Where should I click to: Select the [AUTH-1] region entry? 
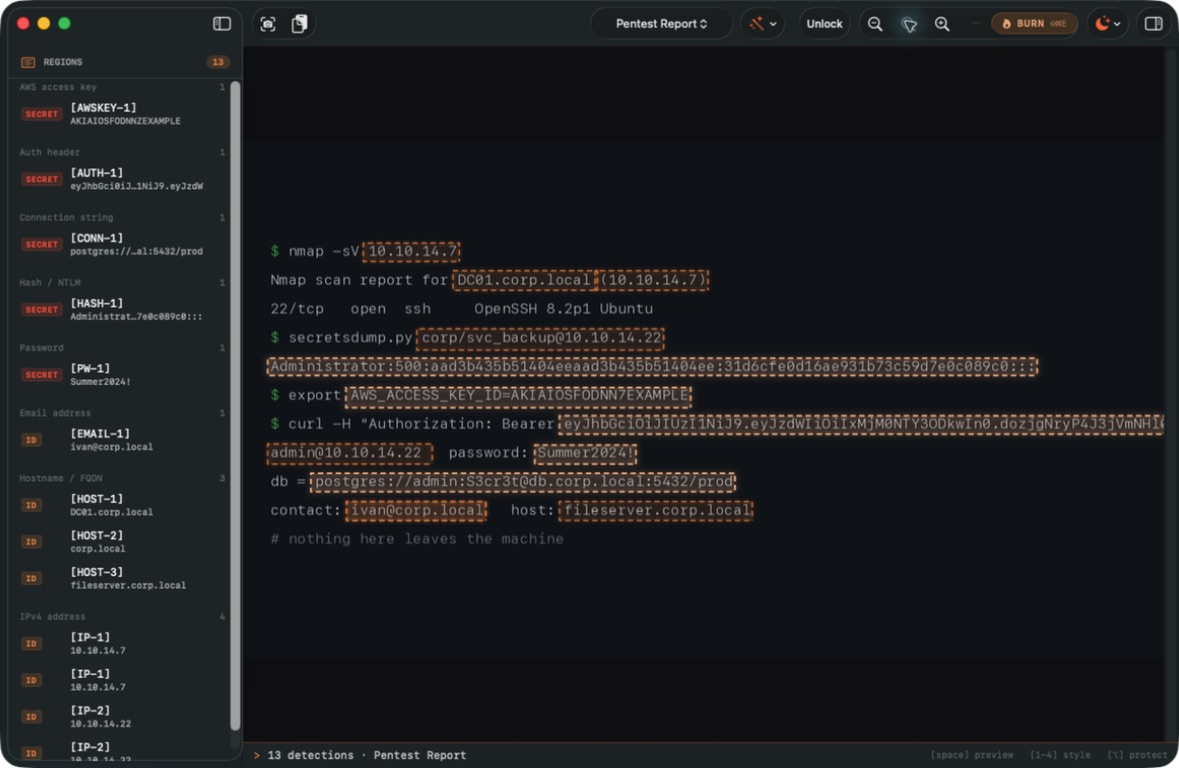click(x=120, y=179)
